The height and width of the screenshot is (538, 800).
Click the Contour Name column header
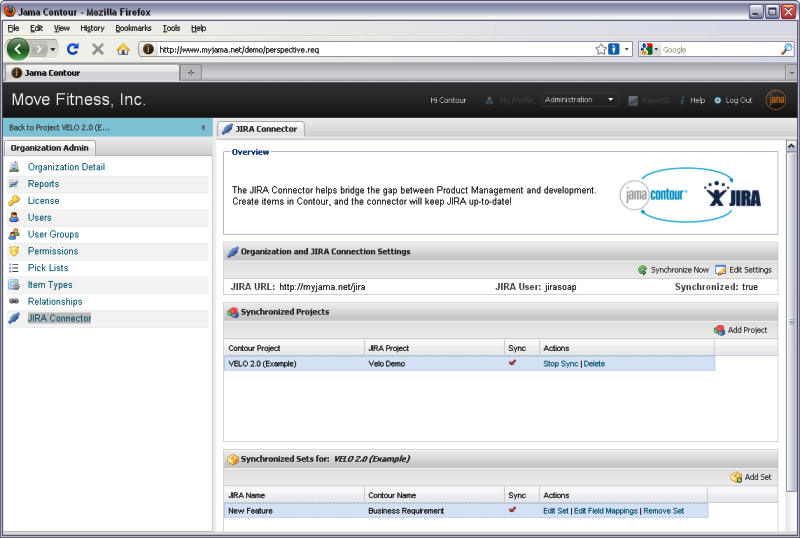pos(434,495)
